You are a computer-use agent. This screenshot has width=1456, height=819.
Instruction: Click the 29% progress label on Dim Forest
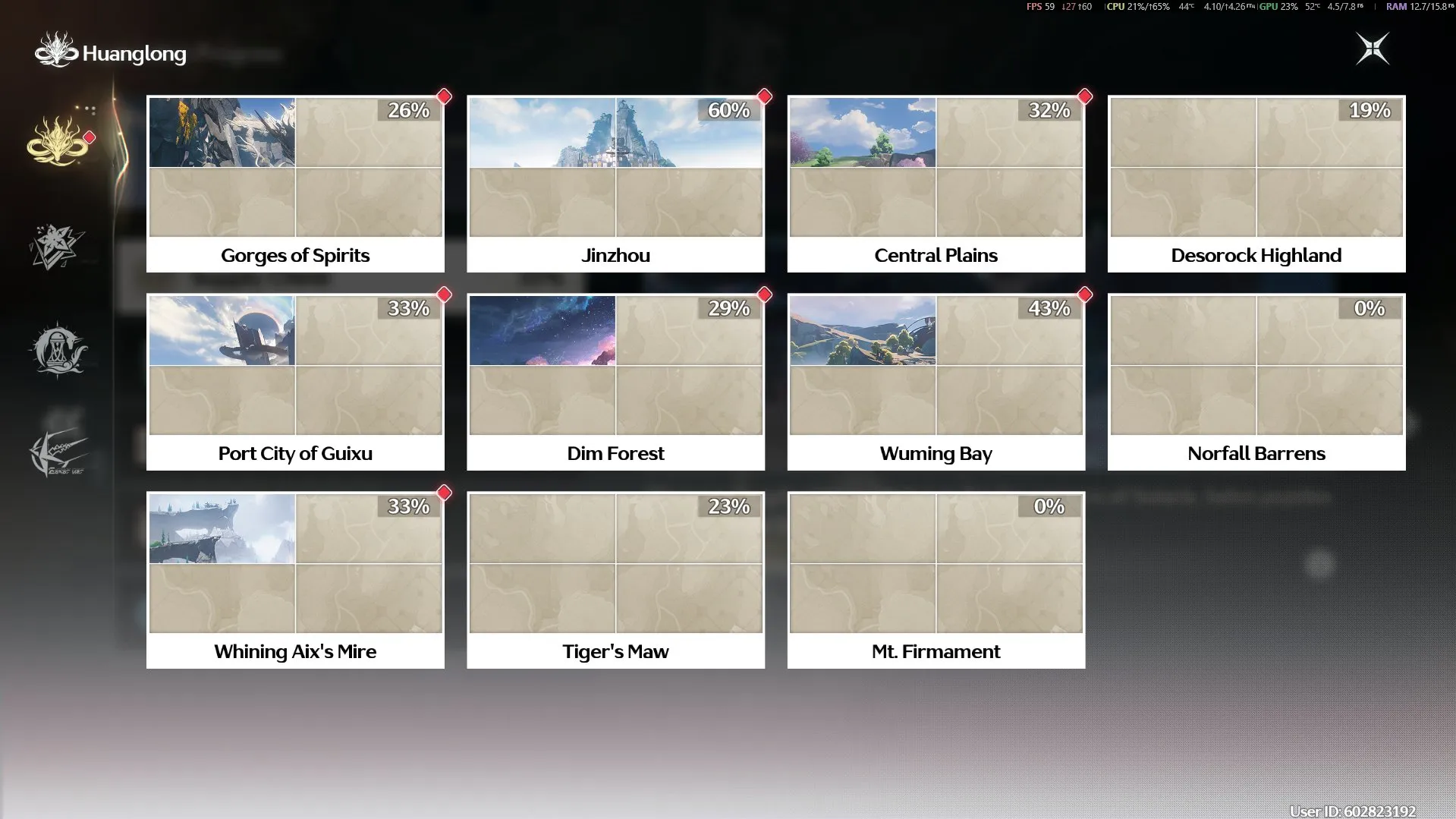click(x=729, y=308)
